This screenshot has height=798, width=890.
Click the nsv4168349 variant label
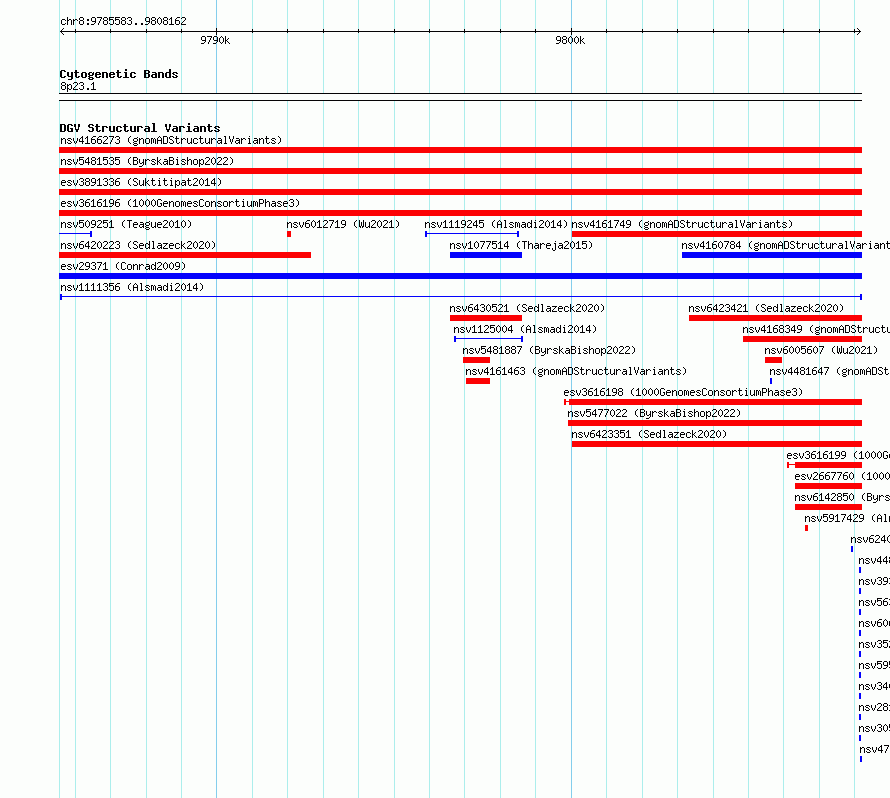tap(816, 329)
